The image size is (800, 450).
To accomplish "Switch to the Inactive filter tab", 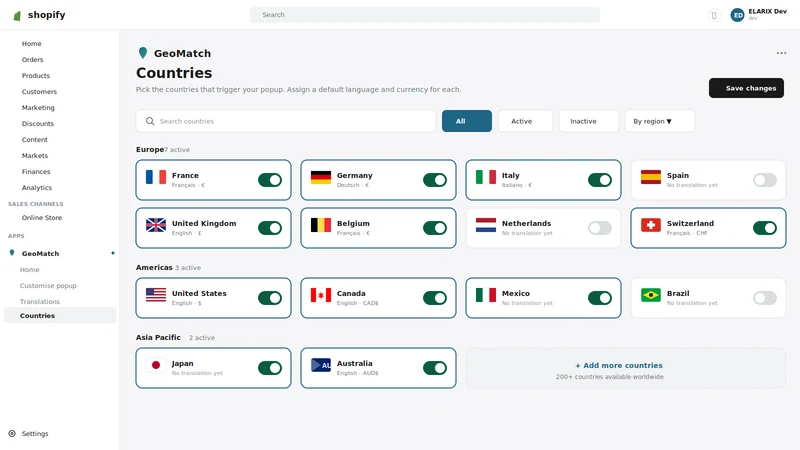I will (589, 121).
